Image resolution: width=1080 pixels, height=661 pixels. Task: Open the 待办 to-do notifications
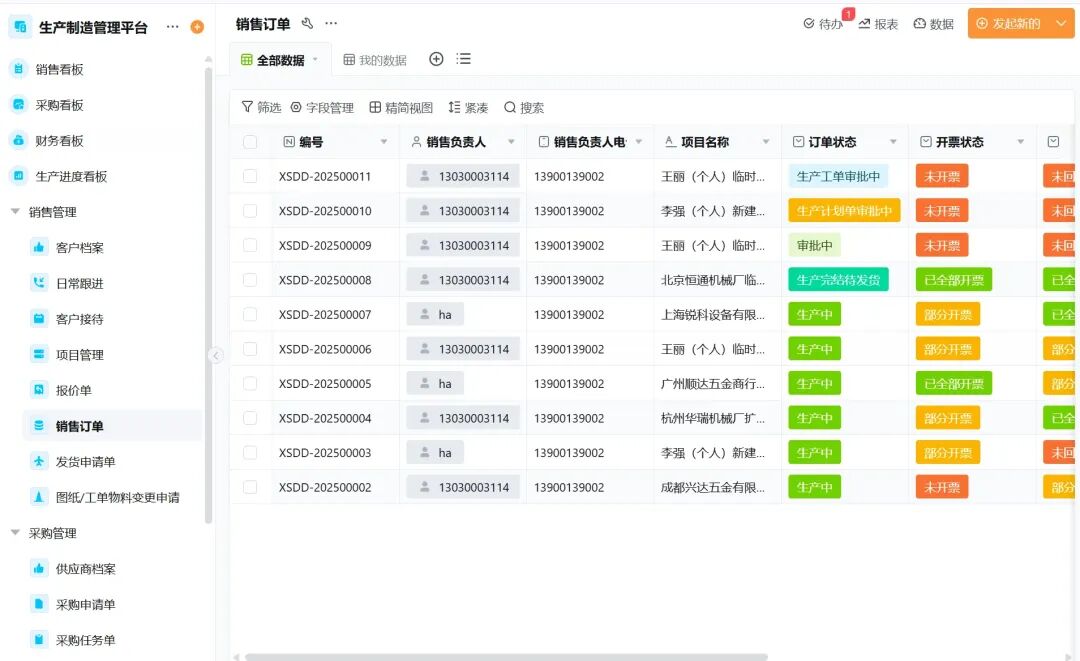tap(823, 24)
